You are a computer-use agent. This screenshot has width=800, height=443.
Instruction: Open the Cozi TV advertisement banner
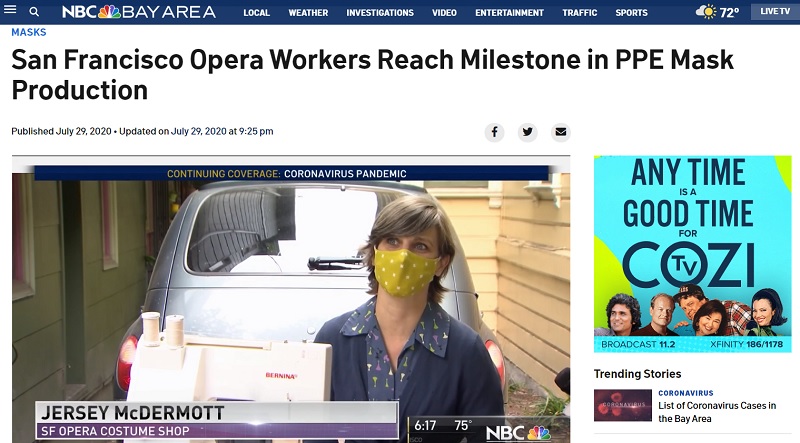692,254
